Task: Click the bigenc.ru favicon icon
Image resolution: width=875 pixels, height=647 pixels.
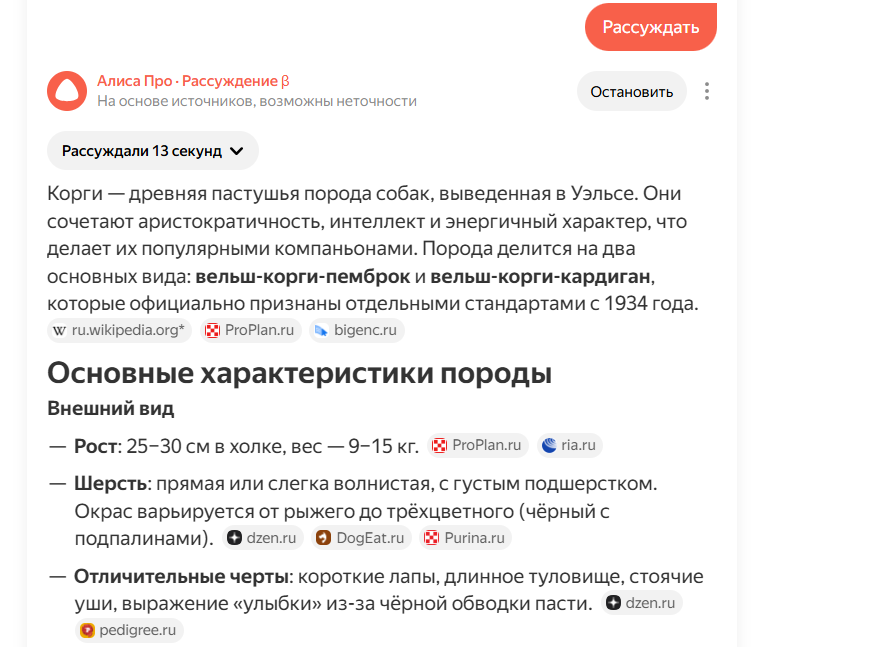Action: (319, 330)
